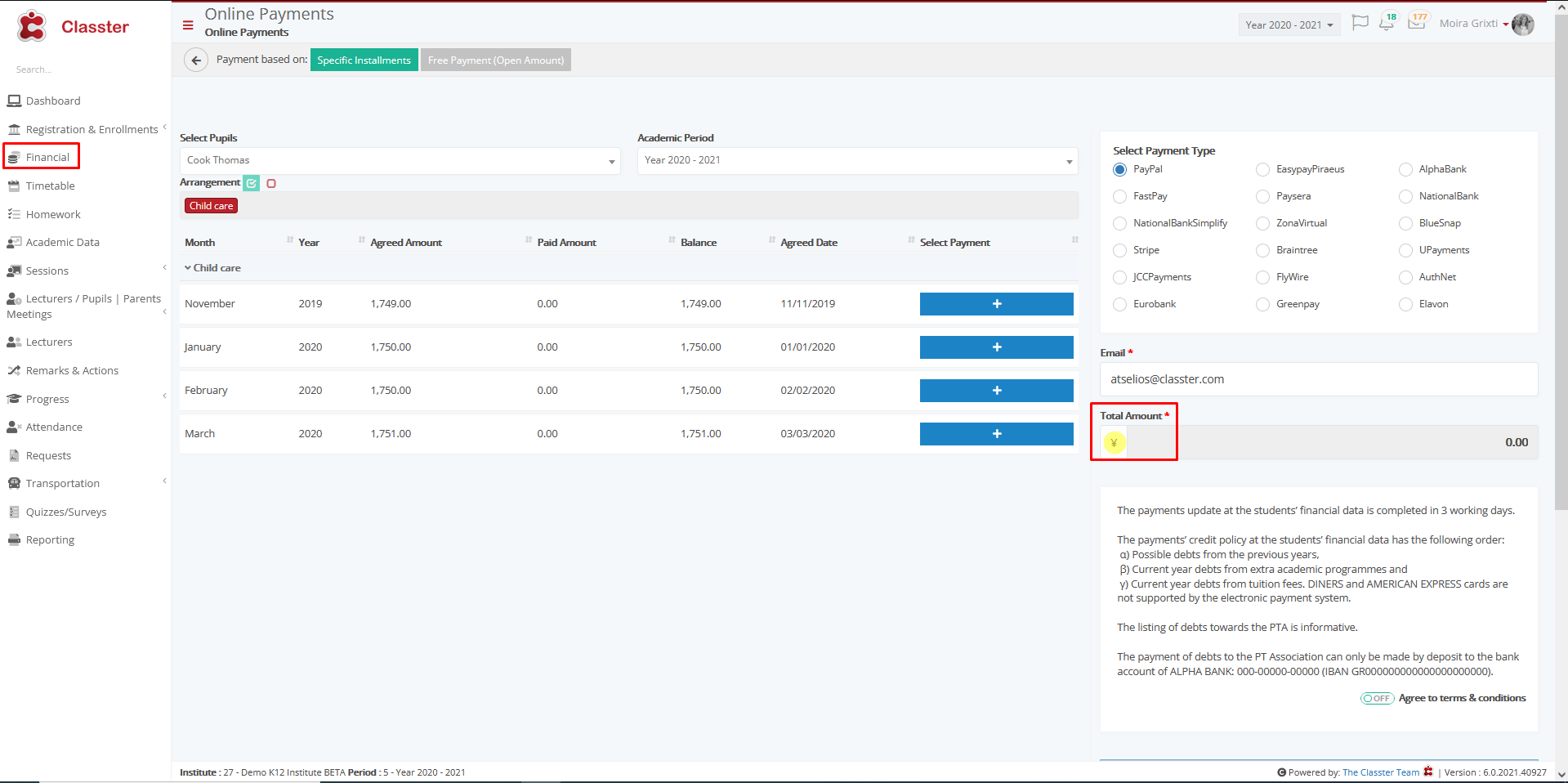Select the EasypayPiraeus radio button
This screenshot has height=783, width=1568.
pyautogui.click(x=1263, y=169)
